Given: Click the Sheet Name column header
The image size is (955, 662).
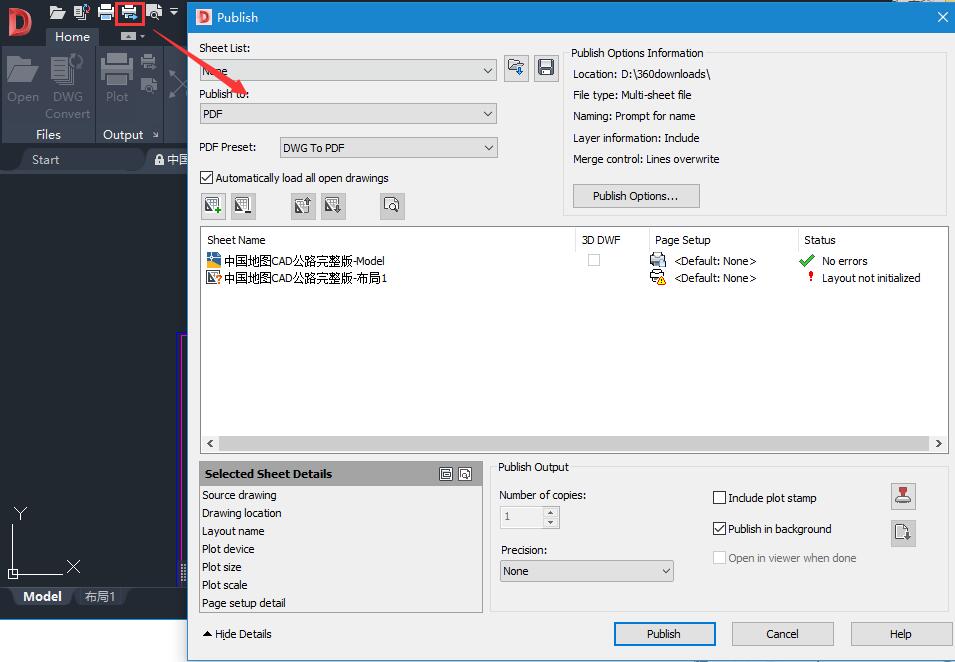Looking at the screenshot, I should pos(236,240).
